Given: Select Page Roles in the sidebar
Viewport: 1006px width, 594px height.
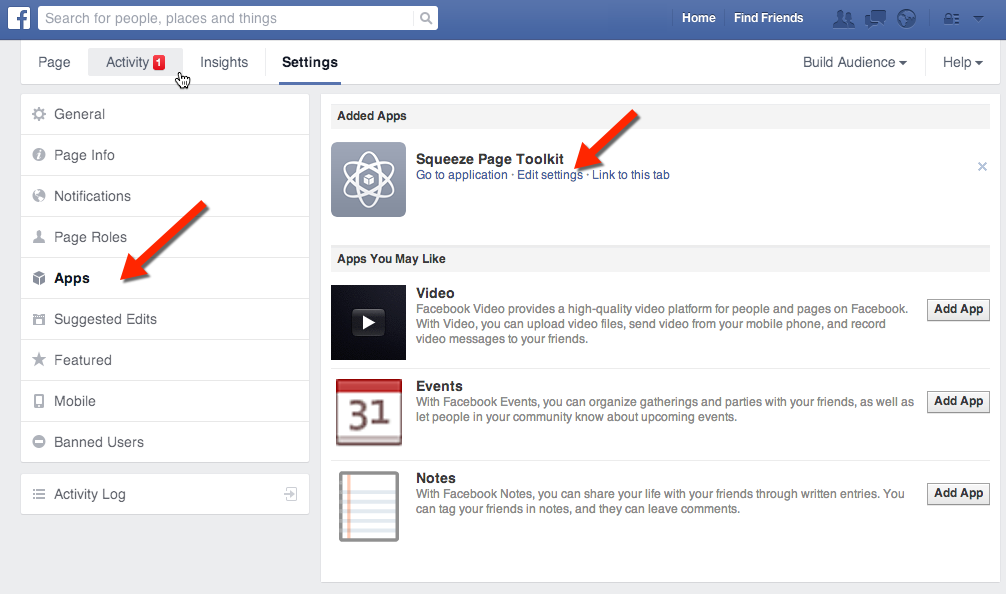Looking at the screenshot, I should pos(90,237).
